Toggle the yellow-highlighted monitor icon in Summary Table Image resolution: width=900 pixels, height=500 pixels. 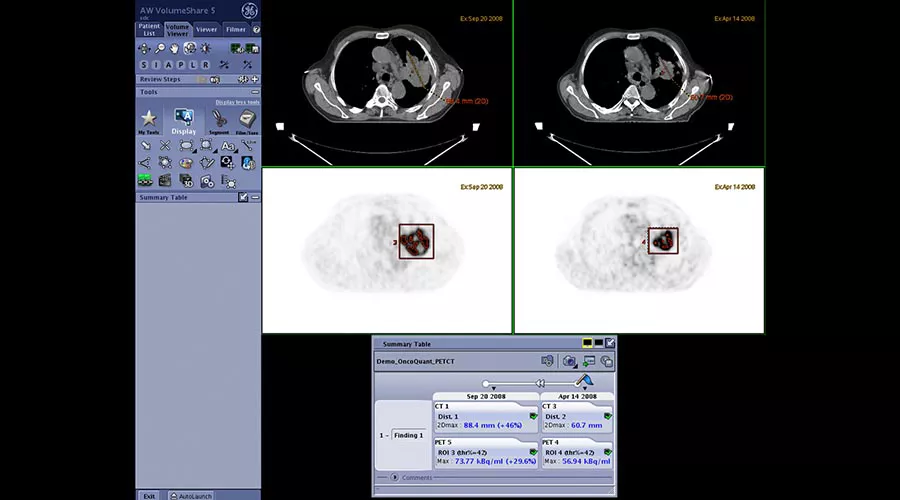pos(587,343)
